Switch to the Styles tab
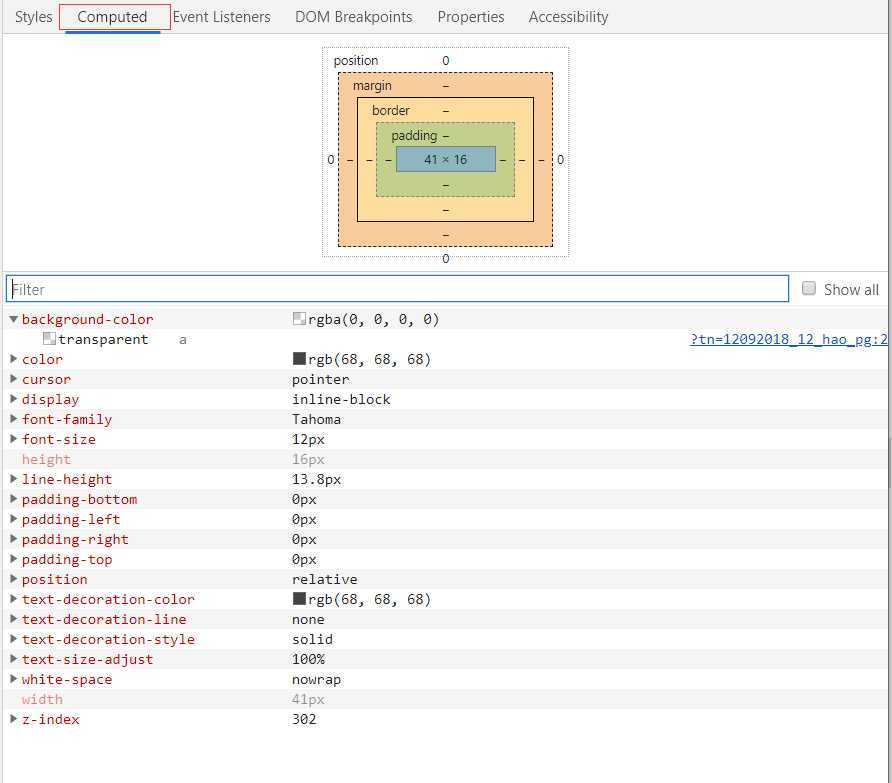 click(33, 17)
